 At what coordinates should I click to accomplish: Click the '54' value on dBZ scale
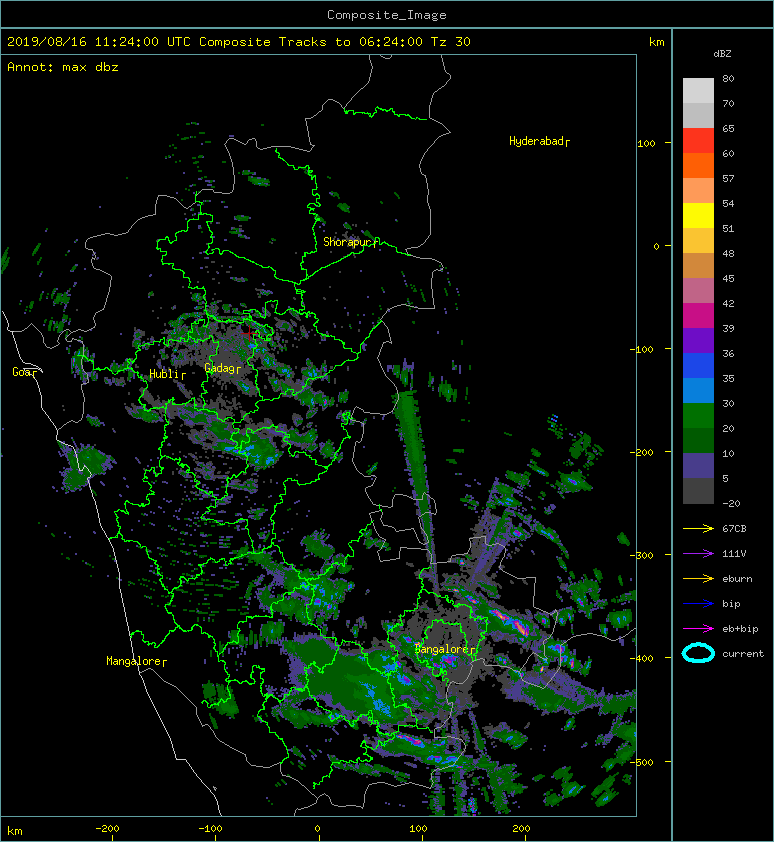[x=728, y=204]
